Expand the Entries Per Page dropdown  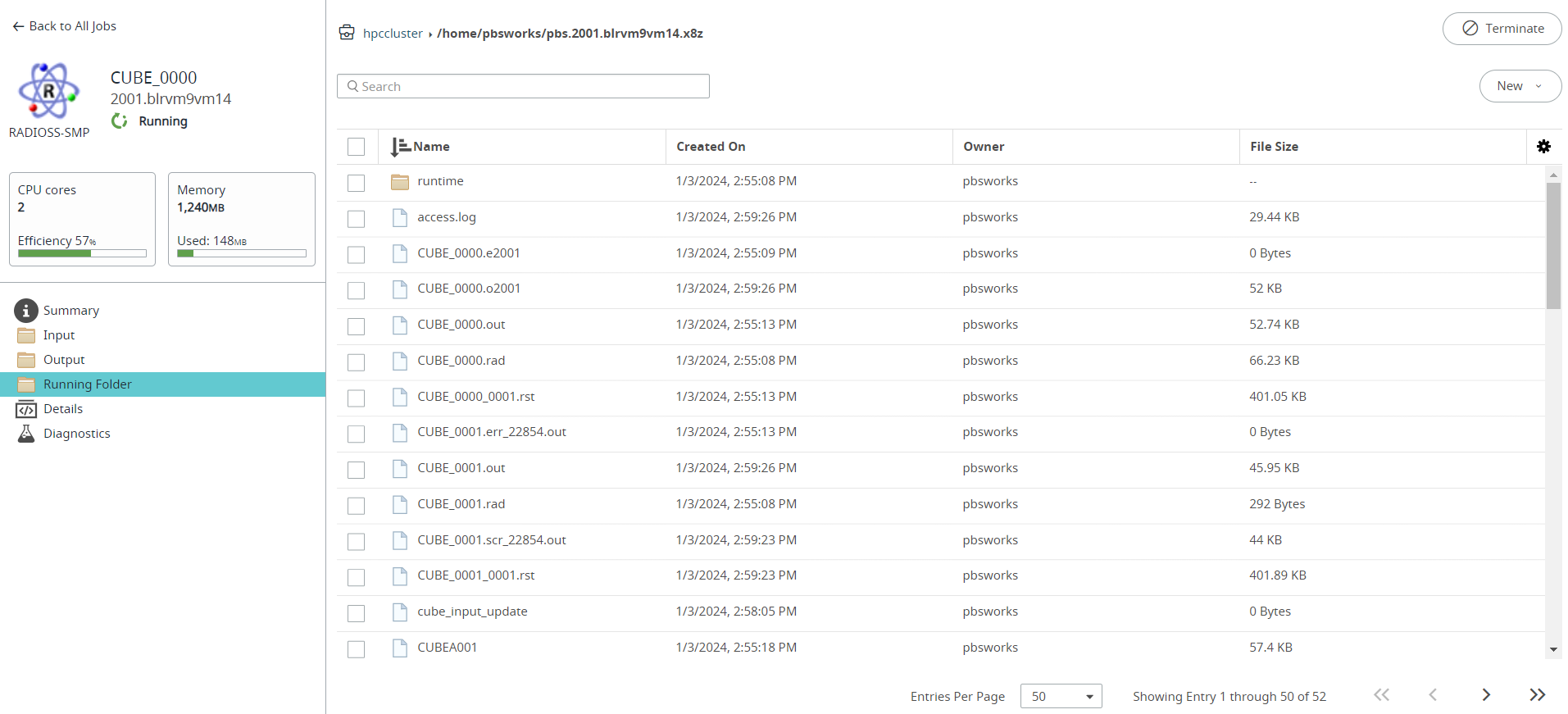coord(1061,696)
